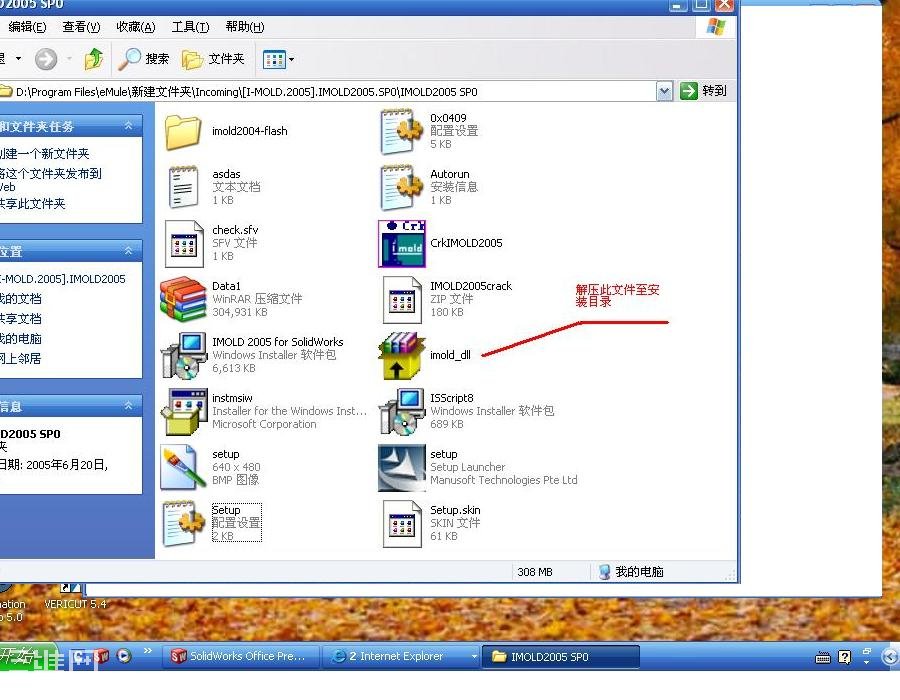Open My Computer (我的电脑) sidebar link

[21, 339]
